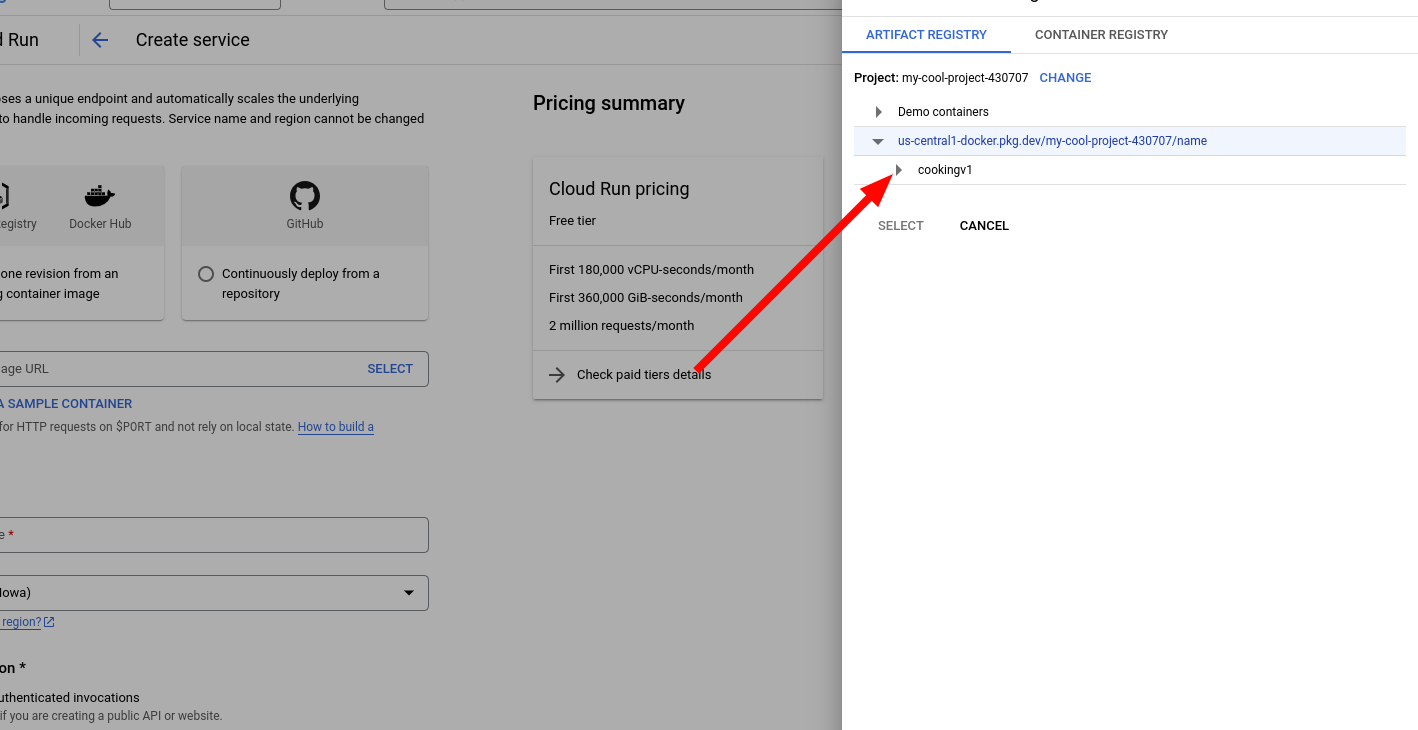Click the 2 million requests/month line
Screen dimensions: 1418x730
[621, 326]
